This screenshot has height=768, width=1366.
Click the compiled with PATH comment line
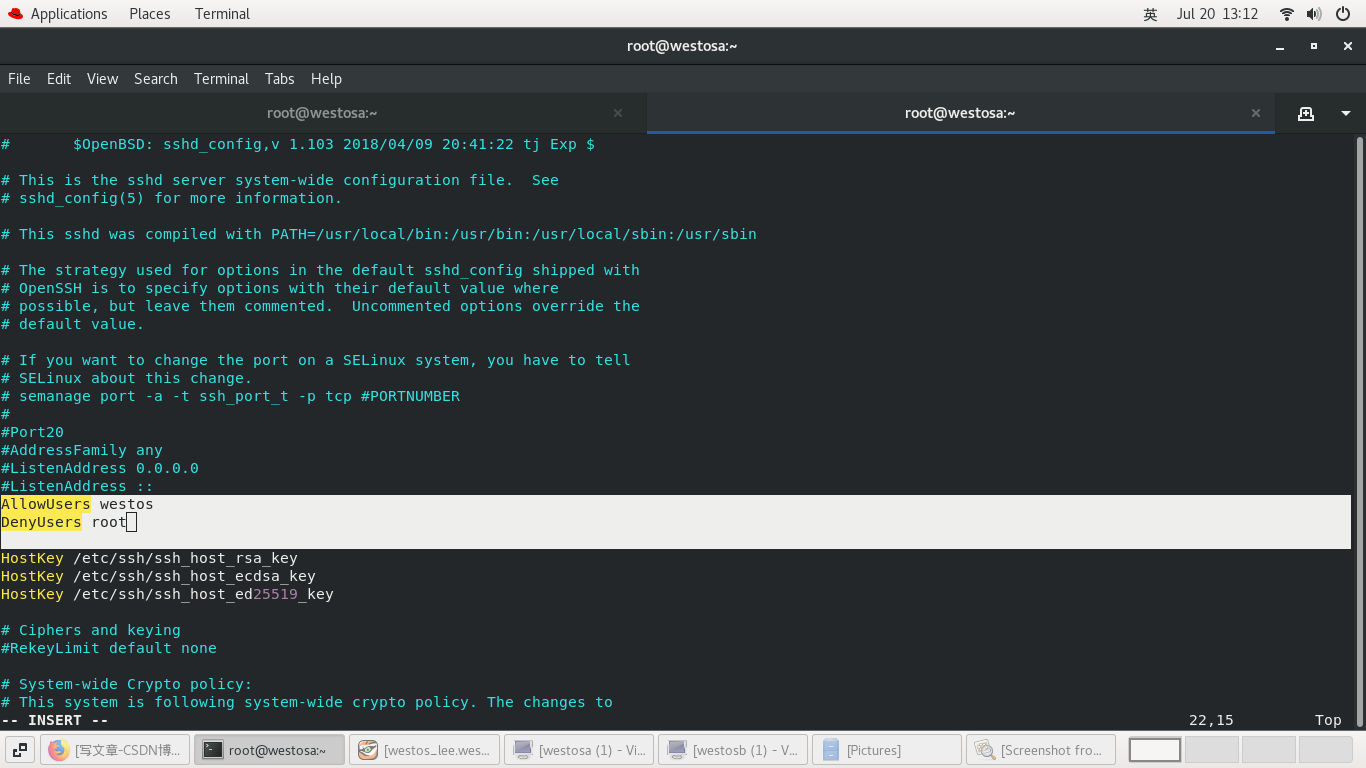(378, 234)
